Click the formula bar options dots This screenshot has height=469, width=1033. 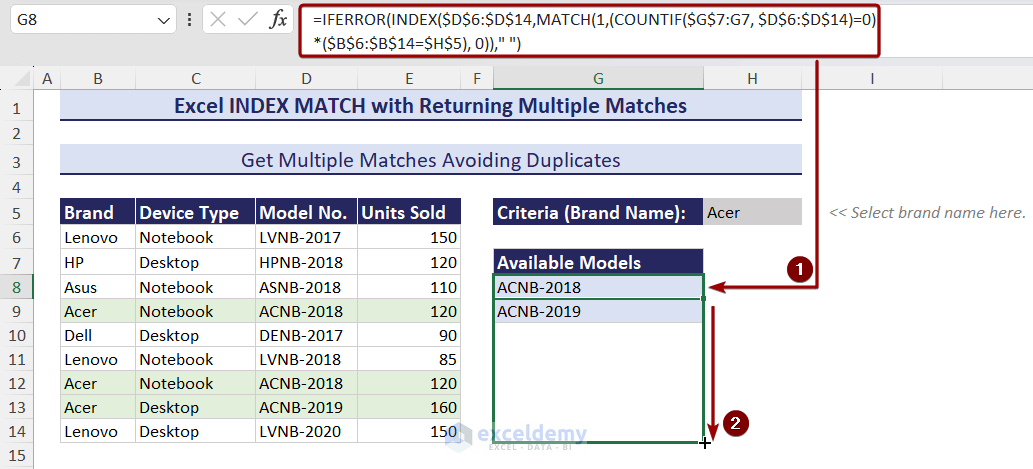[190, 20]
